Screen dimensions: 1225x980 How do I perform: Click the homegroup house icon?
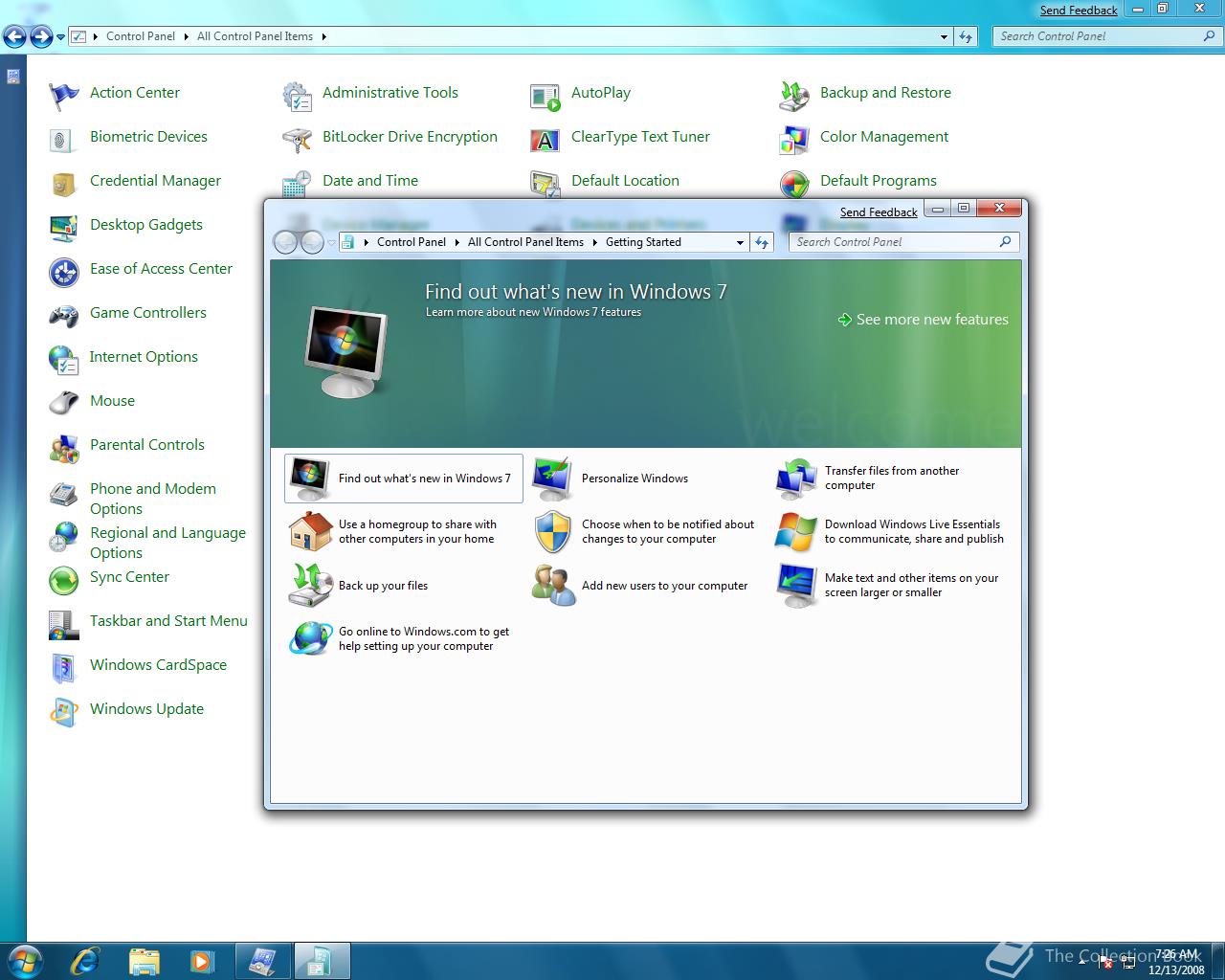tap(310, 532)
